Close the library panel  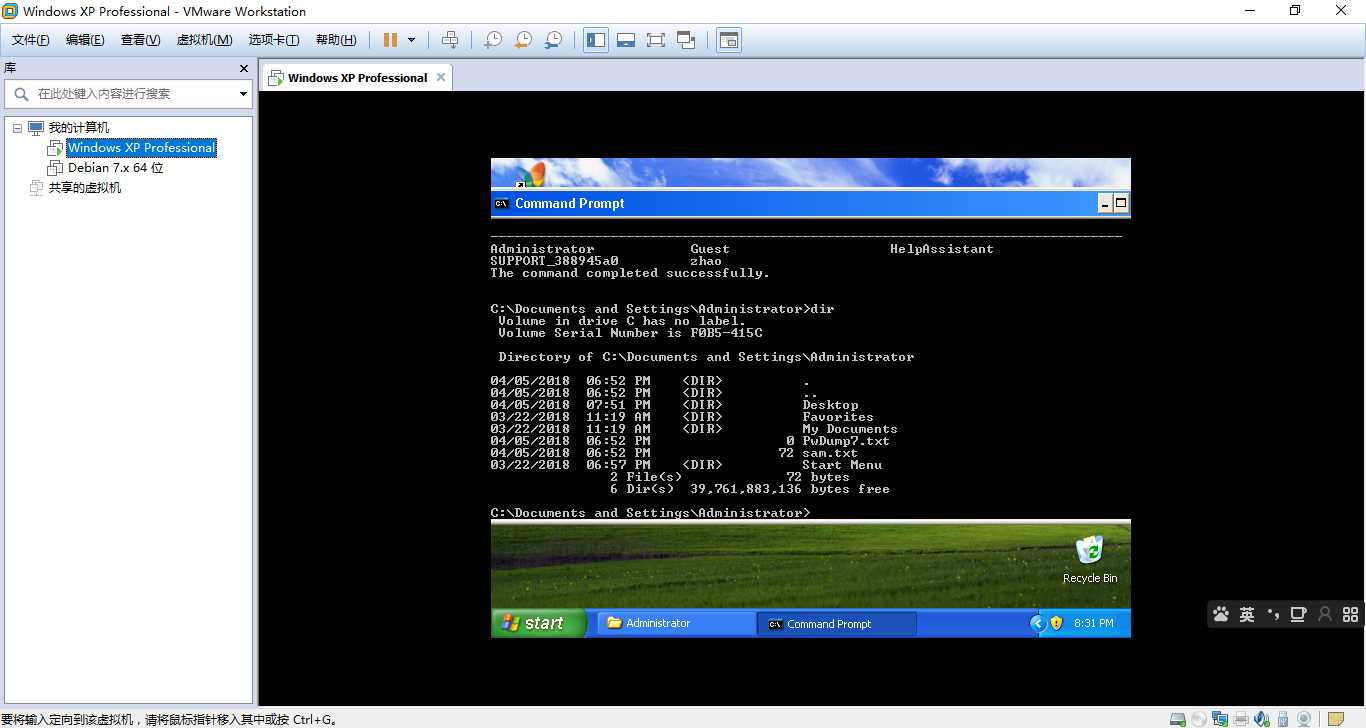243,69
